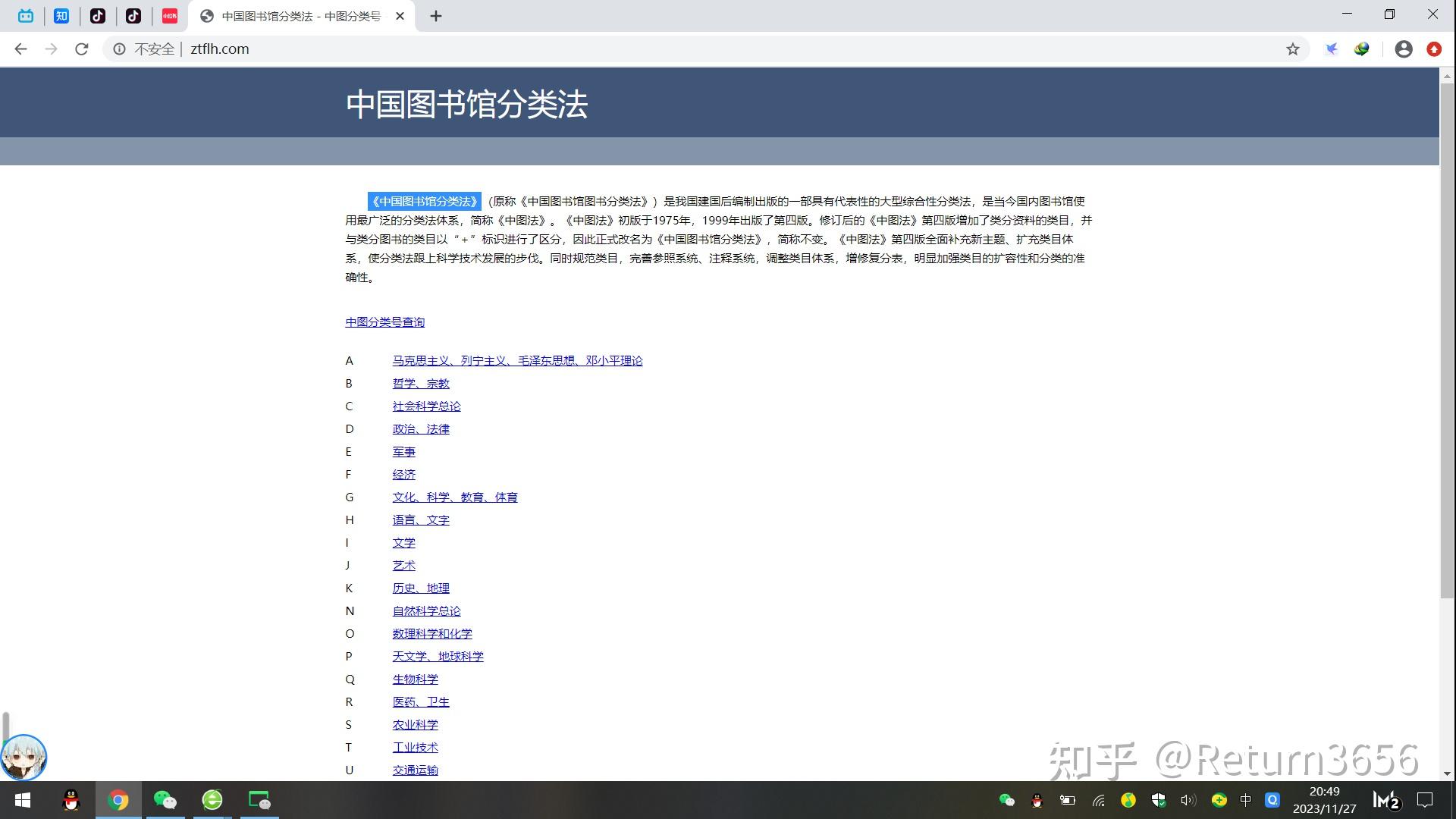
Task: Check the battery status tray icon
Action: click(1068, 800)
